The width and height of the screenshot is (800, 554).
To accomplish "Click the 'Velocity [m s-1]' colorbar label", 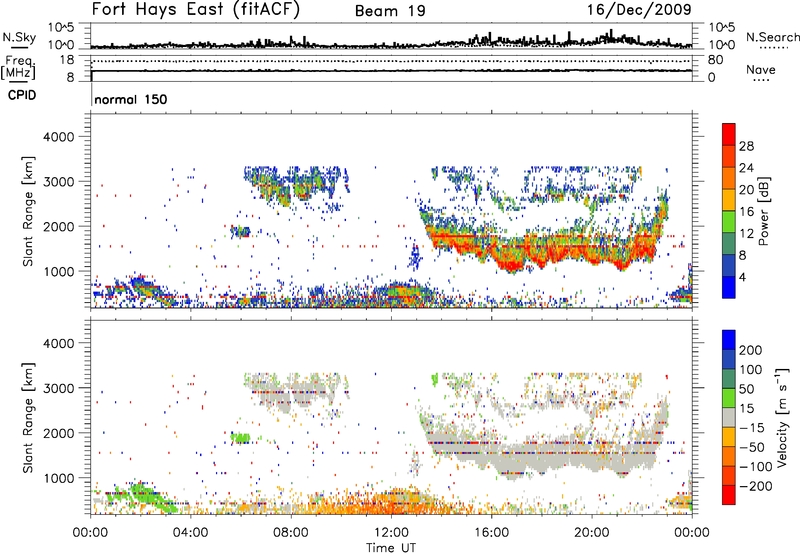I will 781,417.
